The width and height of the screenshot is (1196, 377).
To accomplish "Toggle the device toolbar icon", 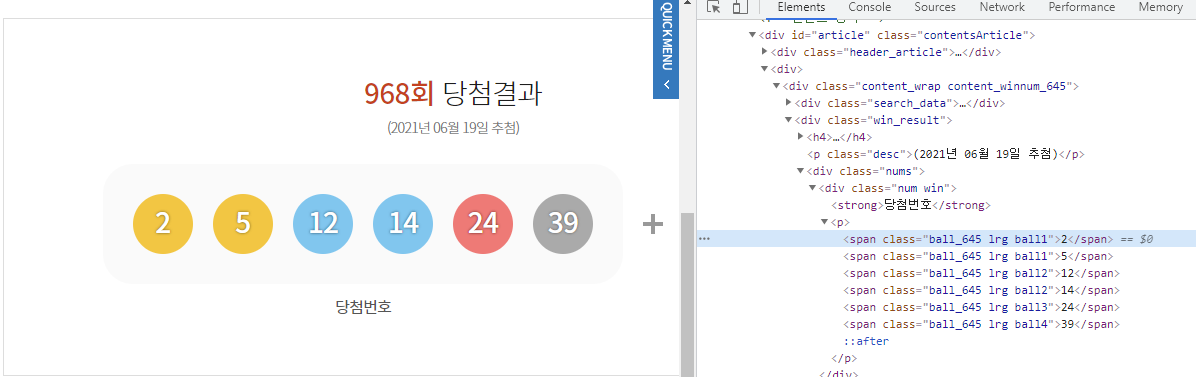I will pyautogui.click(x=739, y=7).
